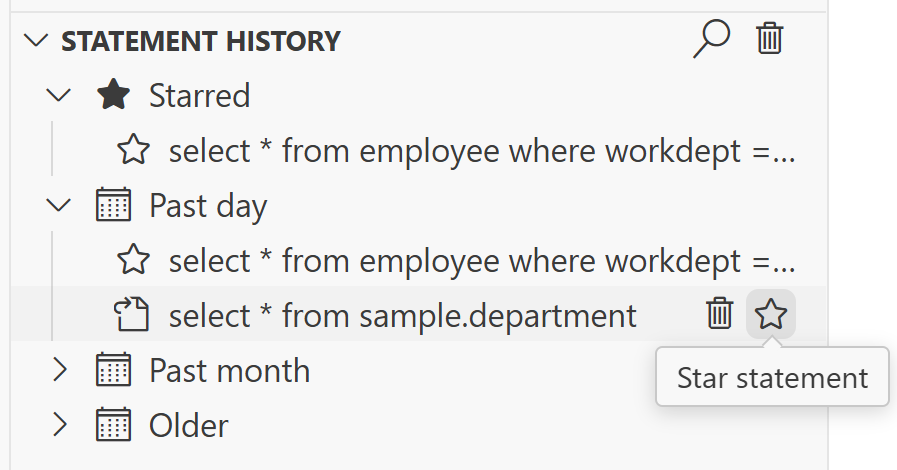Viewport: 897px width, 470px height.
Task: Expand the Past month group
Action: click(x=60, y=371)
